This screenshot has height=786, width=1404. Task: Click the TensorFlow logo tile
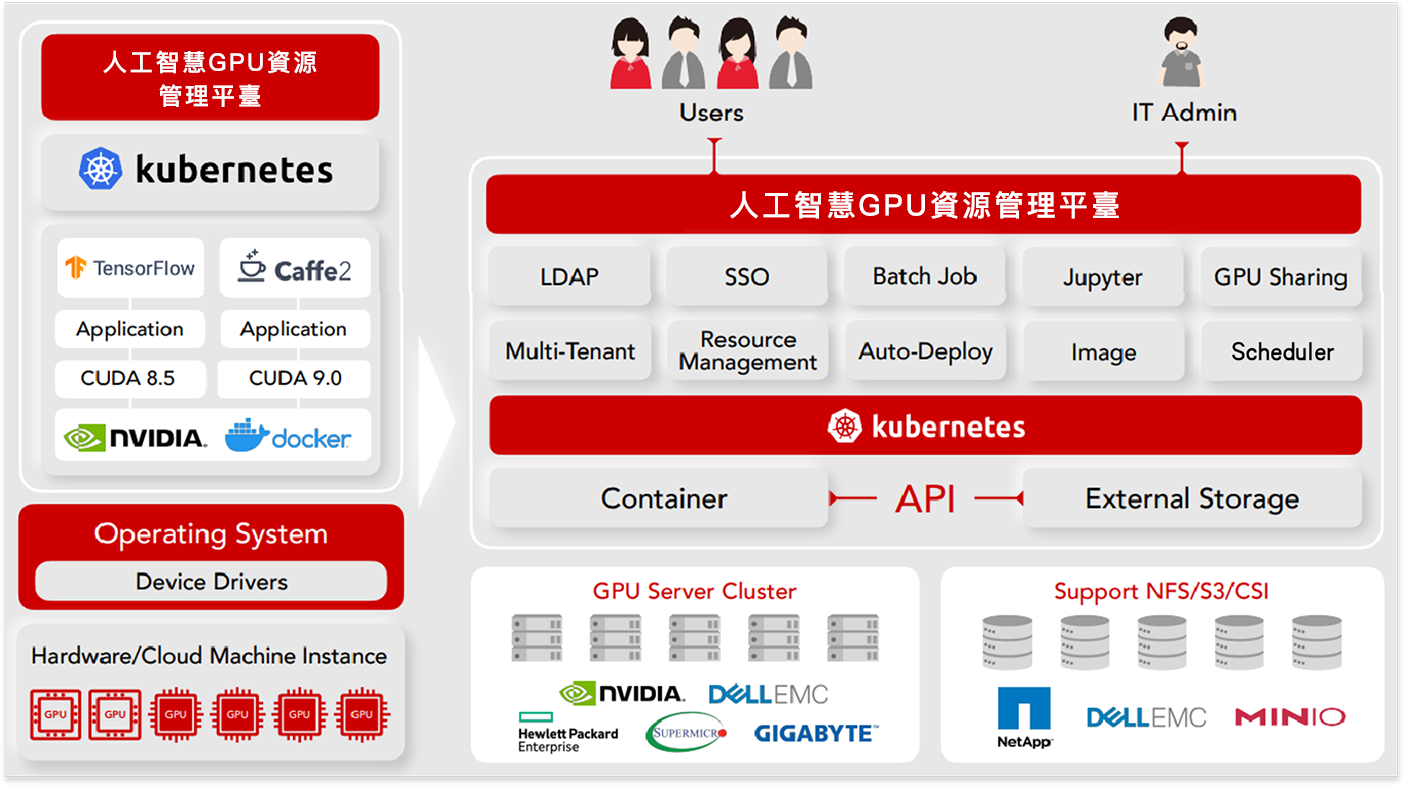click(x=130, y=267)
